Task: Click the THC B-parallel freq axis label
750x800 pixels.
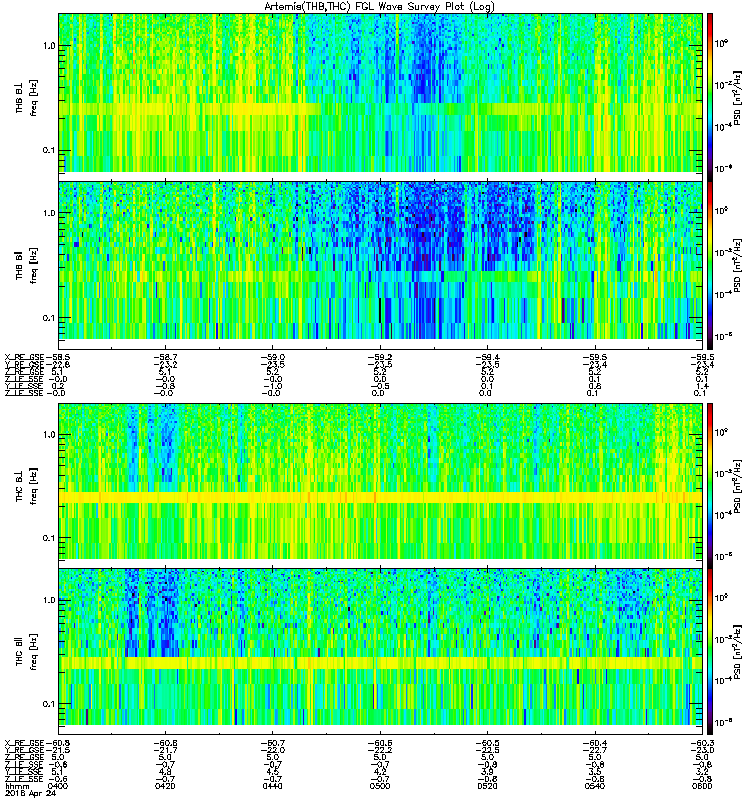Action: [x=34, y=652]
